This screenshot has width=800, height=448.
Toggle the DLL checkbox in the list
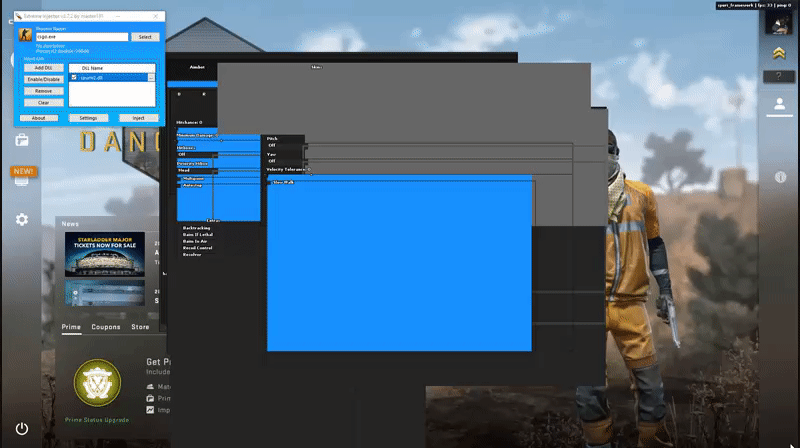[74, 78]
